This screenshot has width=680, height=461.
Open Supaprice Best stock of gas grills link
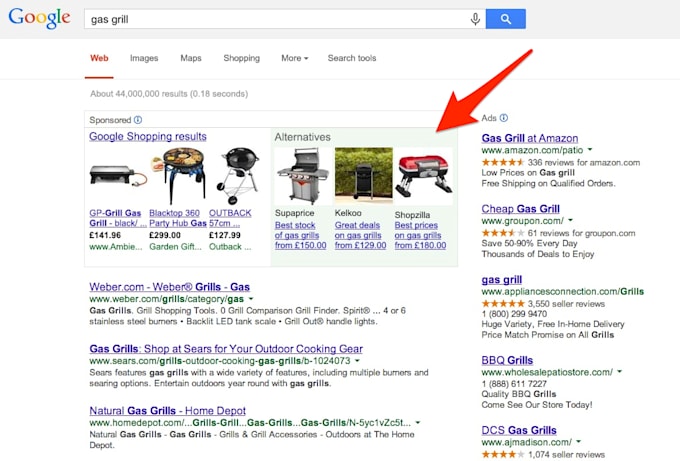(301, 235)
